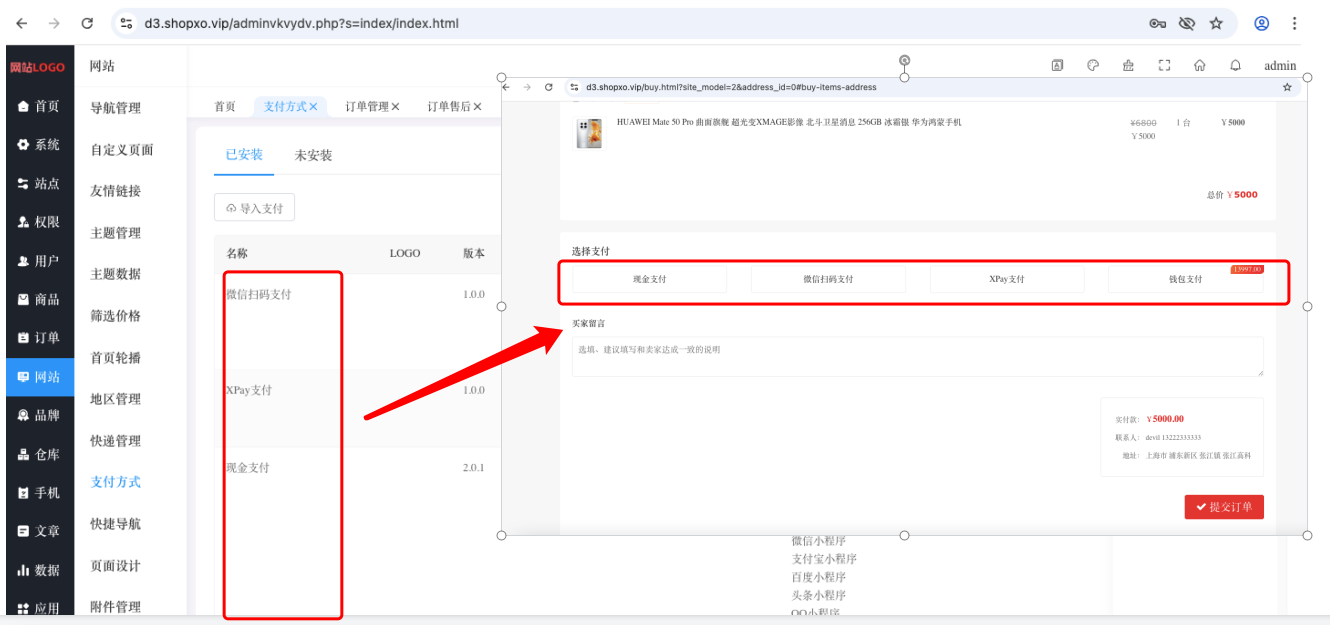Screen dimensions: 1330x625
Task: Select the 首页 page tab
Action: tap(225, 106)
